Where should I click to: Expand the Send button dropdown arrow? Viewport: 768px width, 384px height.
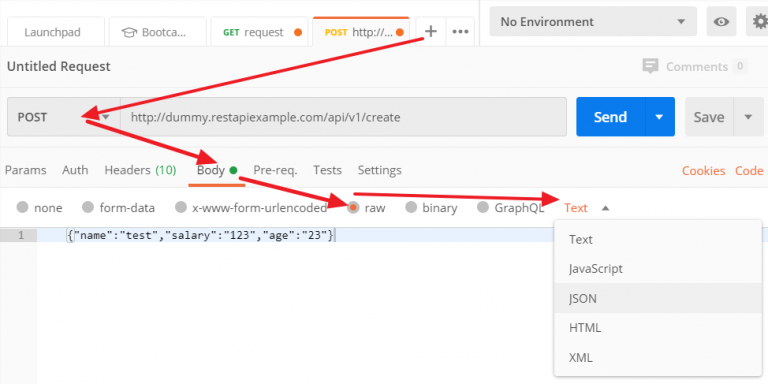660,117
